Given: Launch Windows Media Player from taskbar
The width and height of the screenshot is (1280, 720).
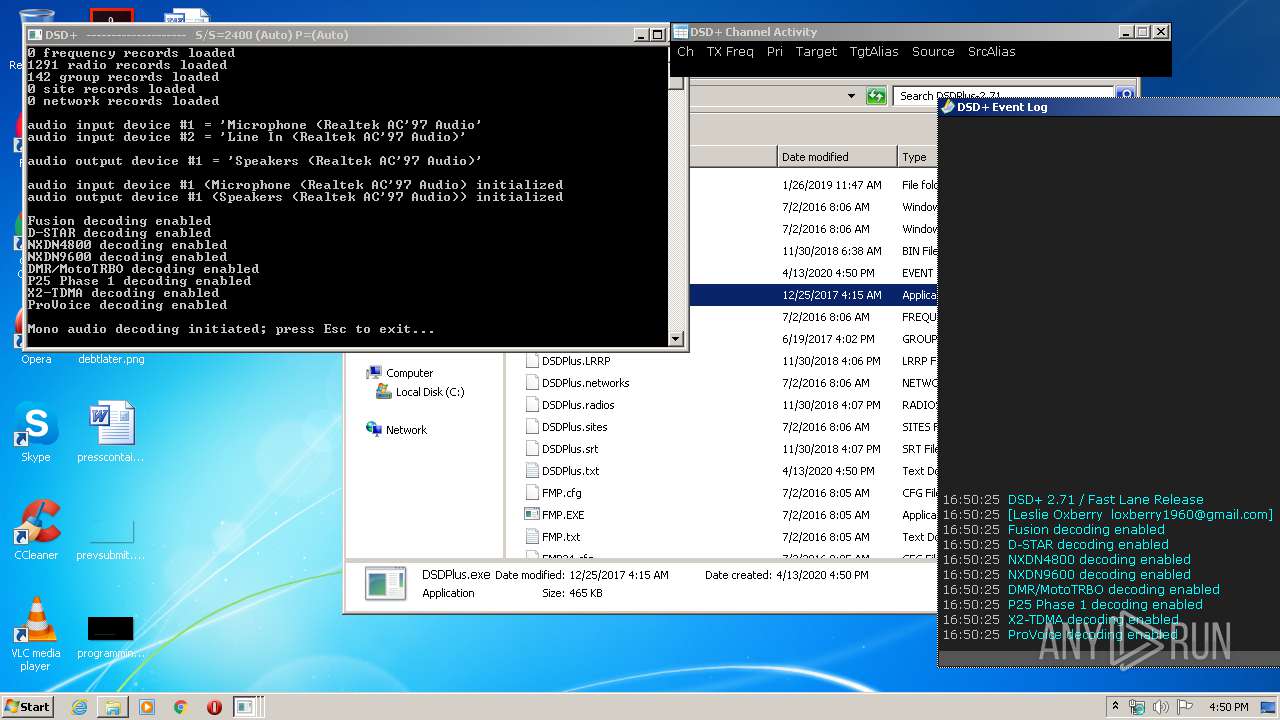Looking at the screenshot, I should pos(147,707).
